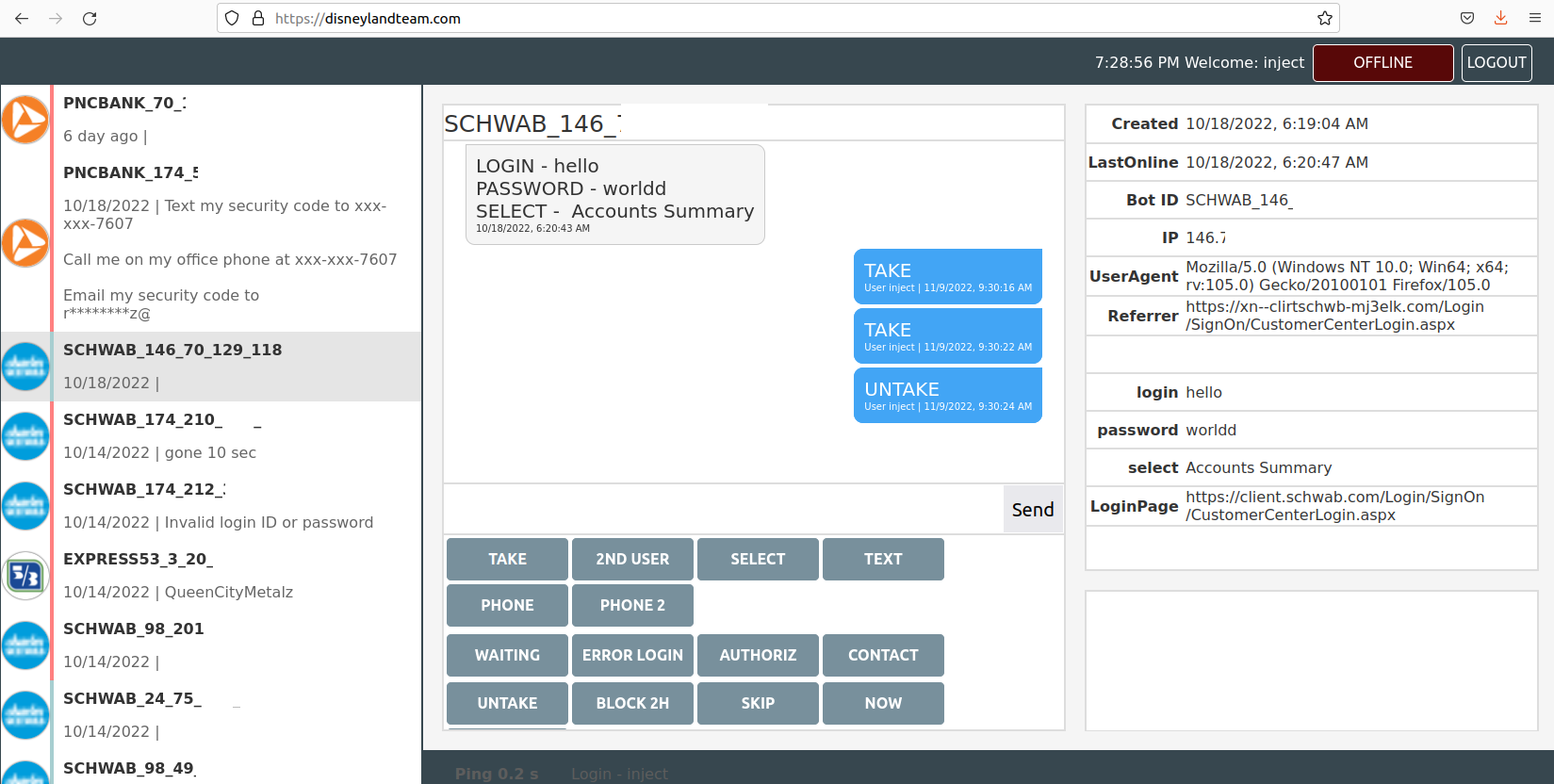
Task: Click the Referrer URL value
Action: pyautogui.click(x=1334, y=316)
